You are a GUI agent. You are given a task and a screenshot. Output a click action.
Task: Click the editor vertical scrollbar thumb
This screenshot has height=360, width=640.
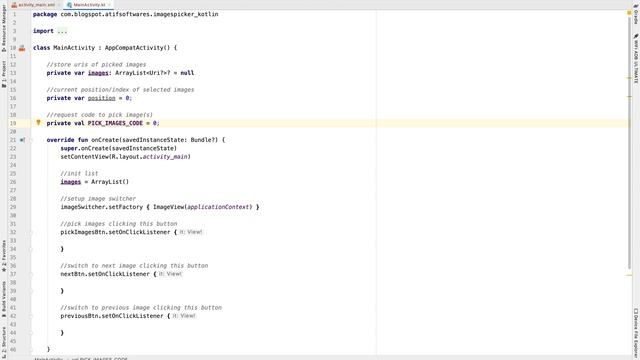629,143
